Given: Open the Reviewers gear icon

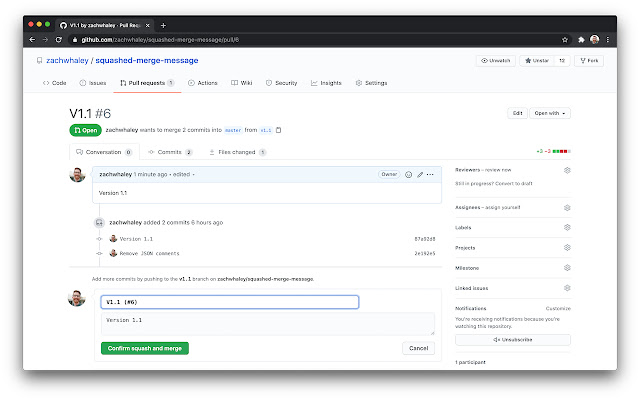Looking at the screenshot, I should [567, 170].
